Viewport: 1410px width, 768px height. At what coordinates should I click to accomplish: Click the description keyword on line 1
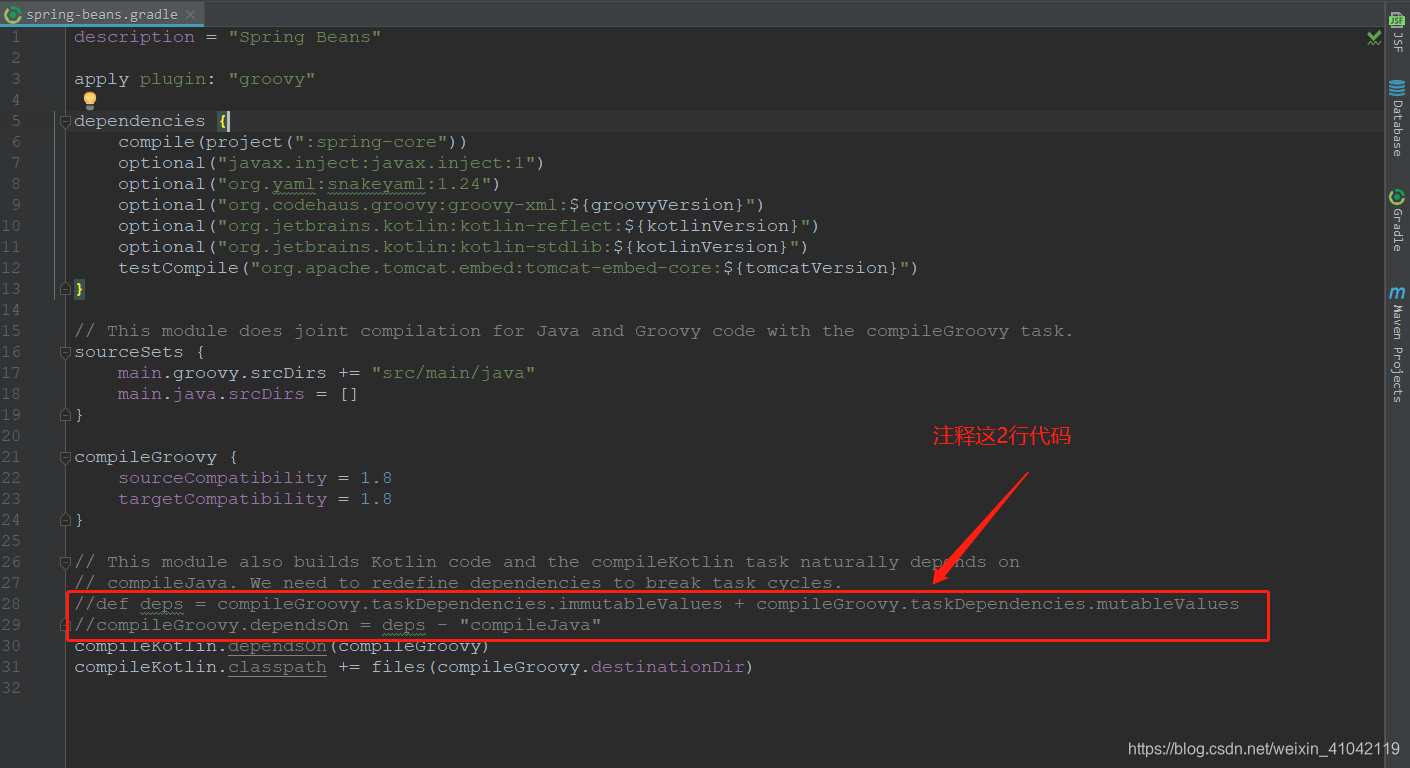tap(134, 37)
